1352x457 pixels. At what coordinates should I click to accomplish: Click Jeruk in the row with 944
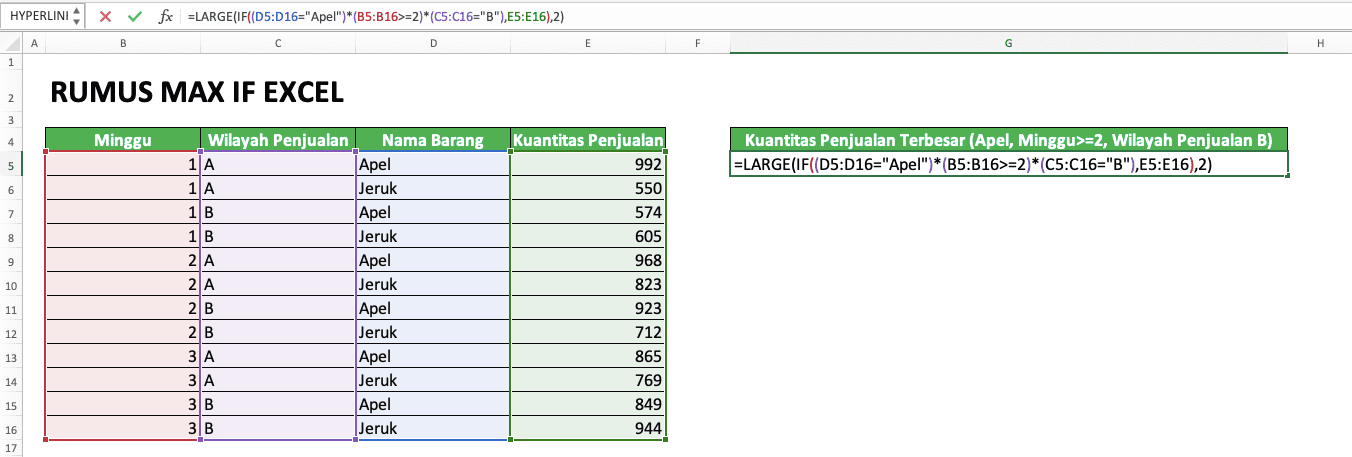[433, 428]
